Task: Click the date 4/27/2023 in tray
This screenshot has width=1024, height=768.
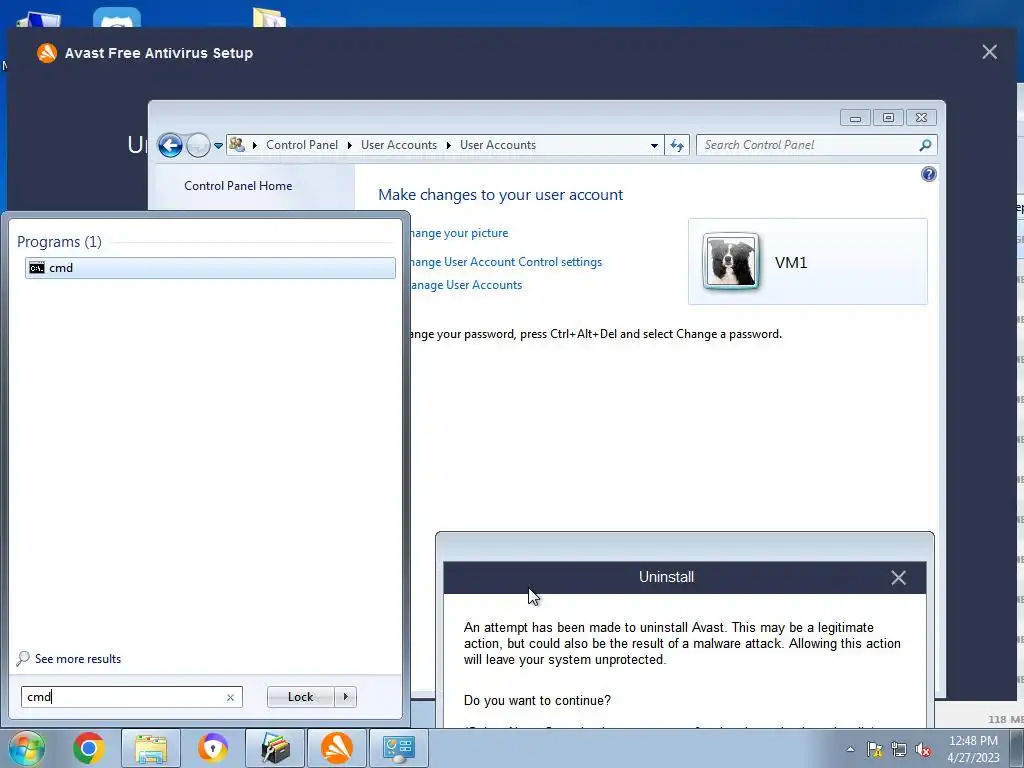Action: click(x=973, y=758)
